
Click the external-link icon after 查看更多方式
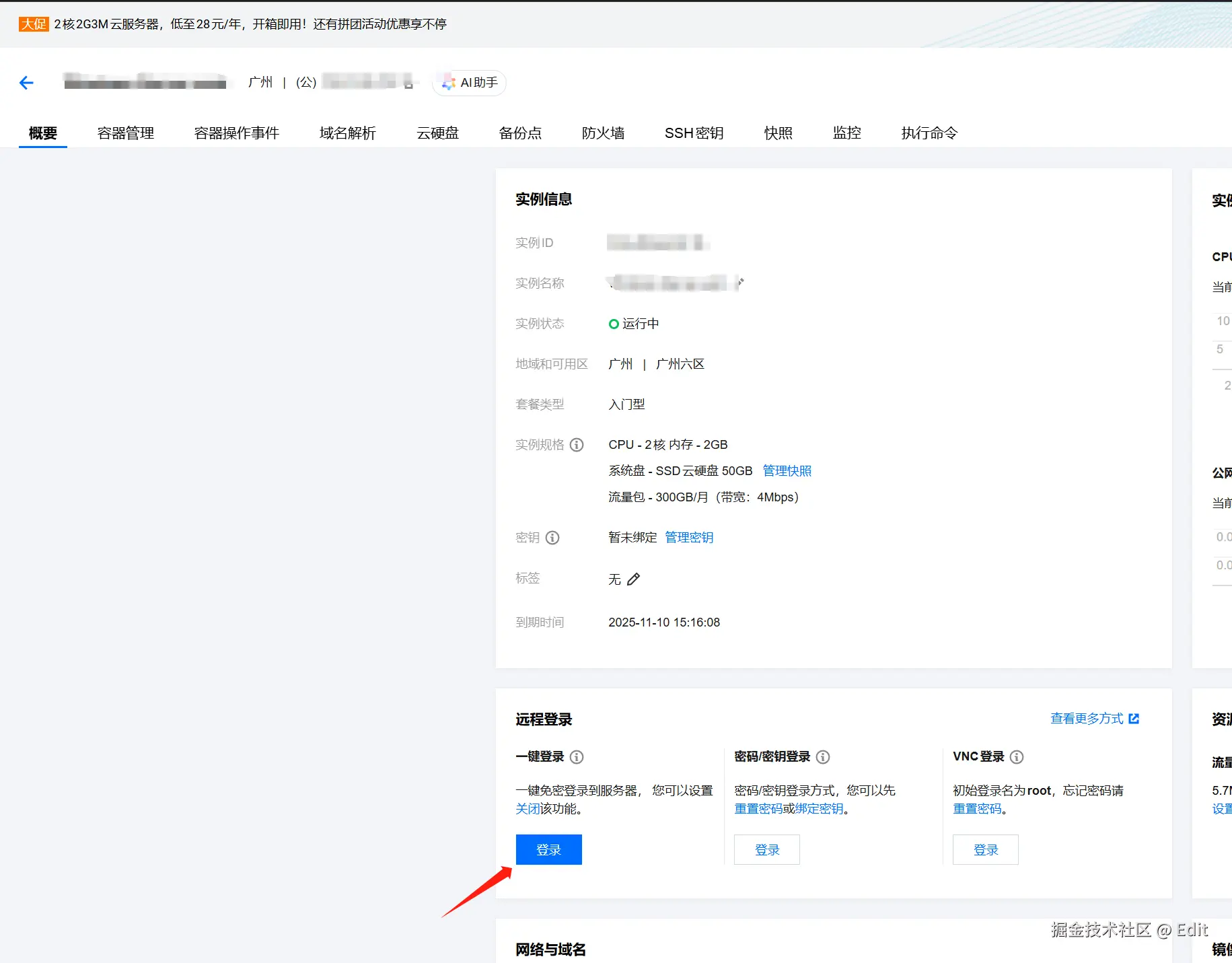coord(1134,719)
